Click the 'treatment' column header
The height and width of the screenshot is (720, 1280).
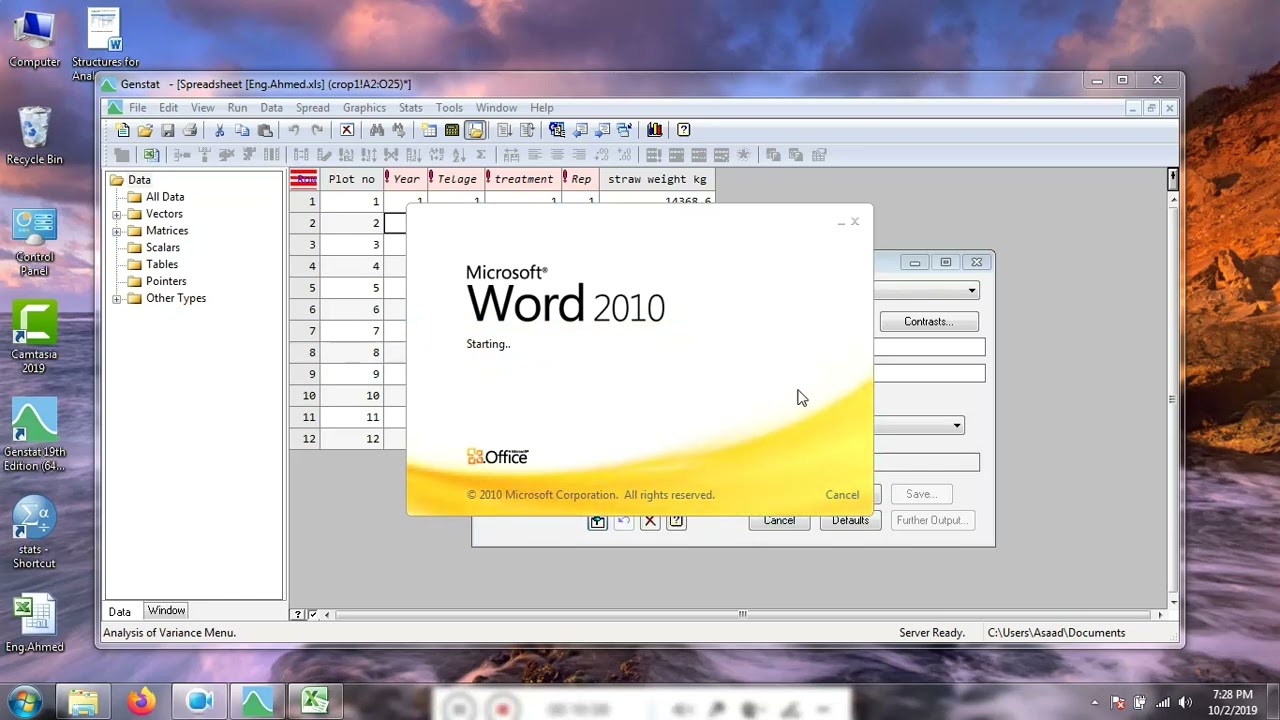[x=523, y=180]
